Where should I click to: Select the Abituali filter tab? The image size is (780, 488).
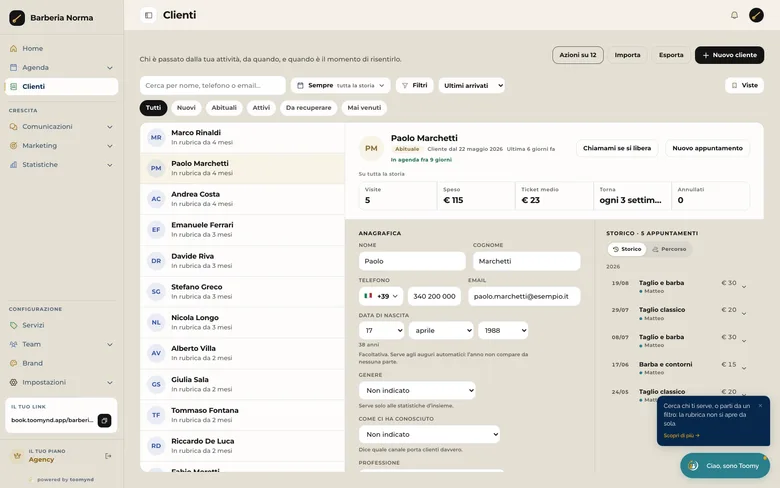224,108
